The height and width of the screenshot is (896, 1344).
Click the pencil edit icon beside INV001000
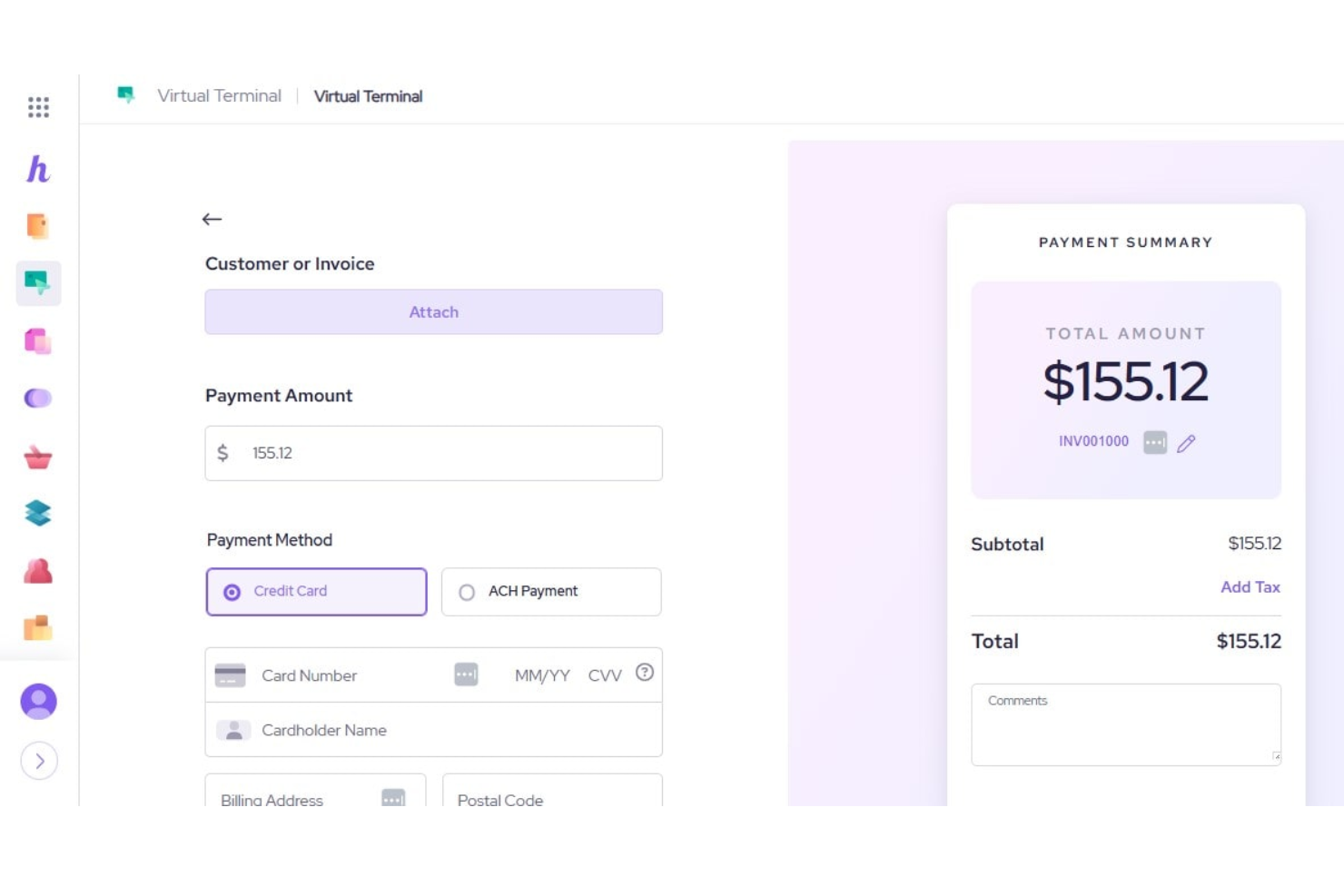[1186, 443]
